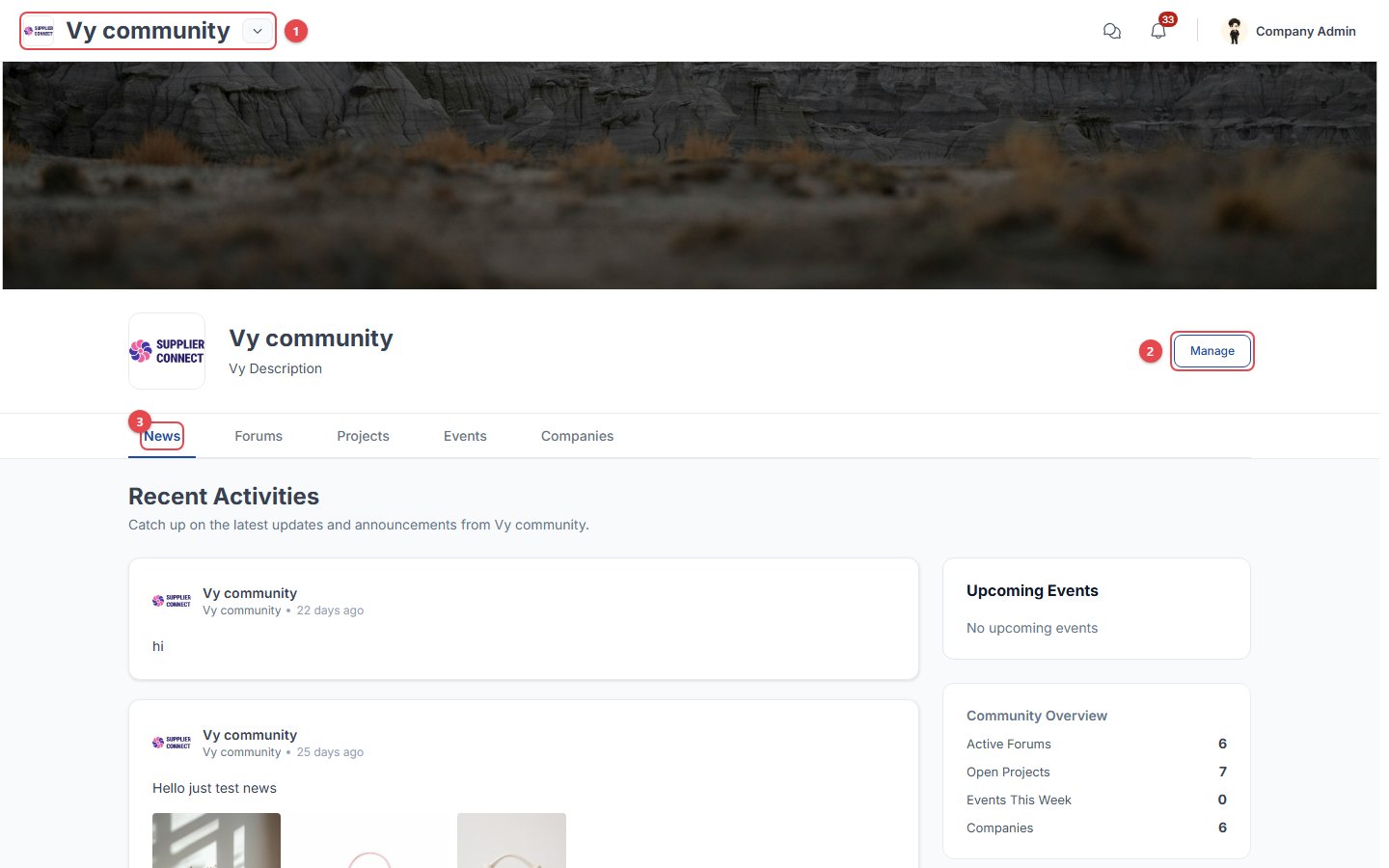This screenshot has width=1389, height=868.
Task: Click the 'Catch up on the latest updates' subtitle
Action: 359,525
